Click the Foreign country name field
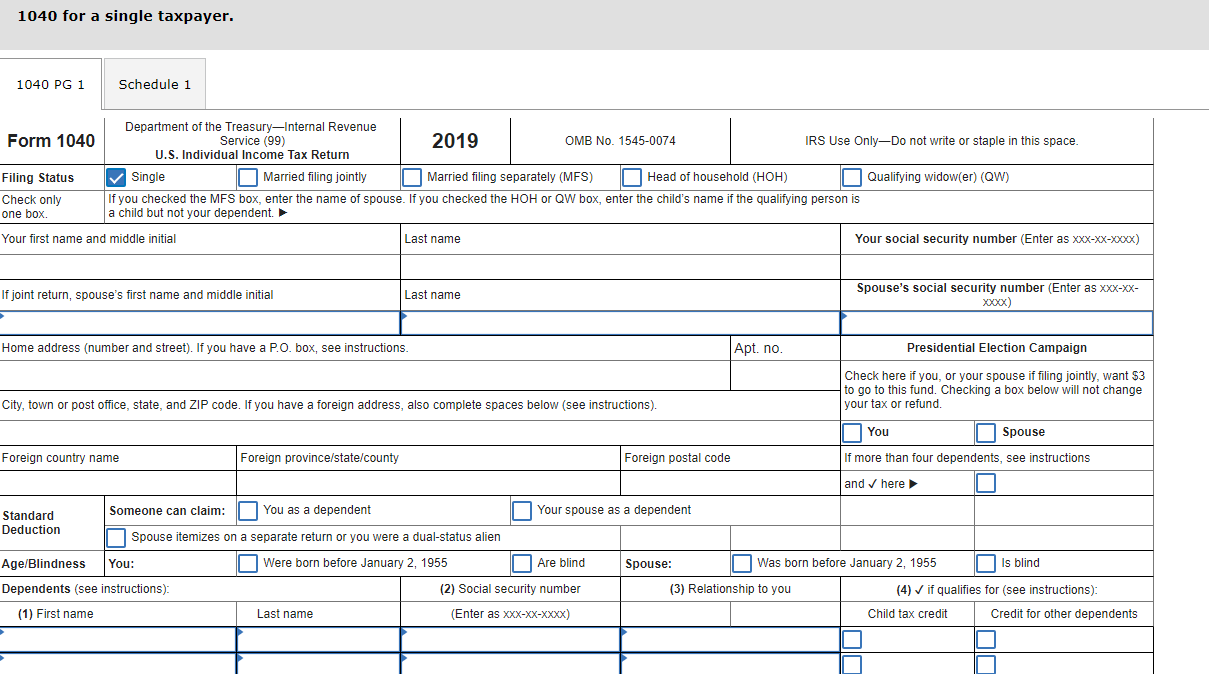This screenshot has width=1209, height=677. [x=118, y=483]
